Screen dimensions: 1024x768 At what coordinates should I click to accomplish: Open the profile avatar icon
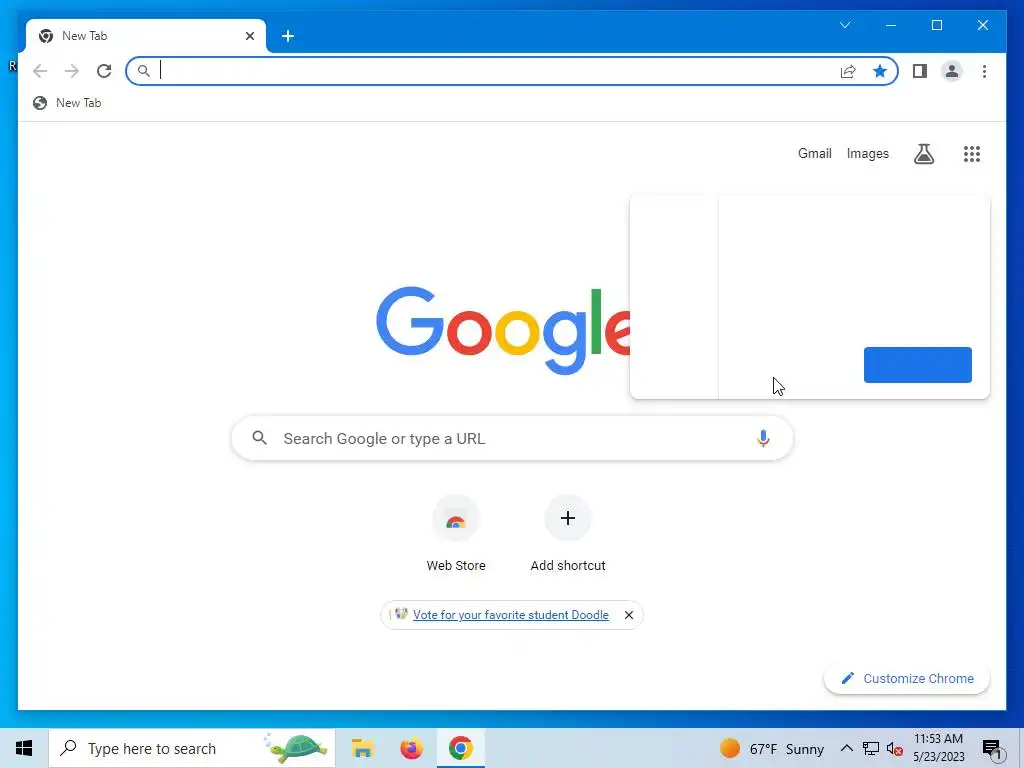click(x=952, y=71)
